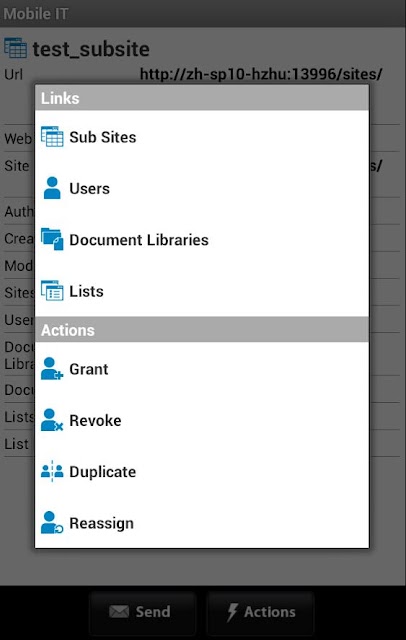
Task: Click the test_subsite site icon
Action: point(16,48)
